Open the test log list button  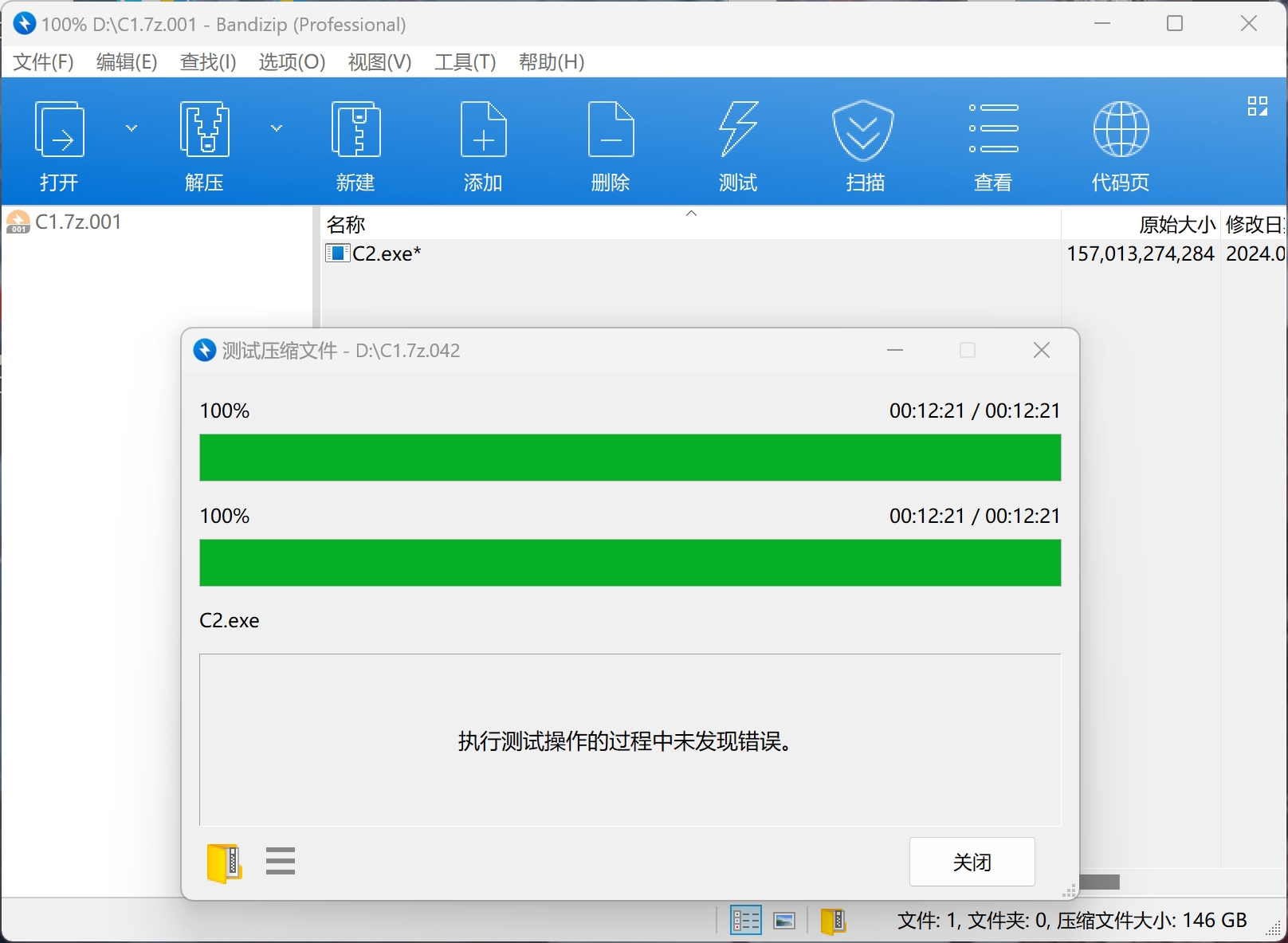pos(281,862)
